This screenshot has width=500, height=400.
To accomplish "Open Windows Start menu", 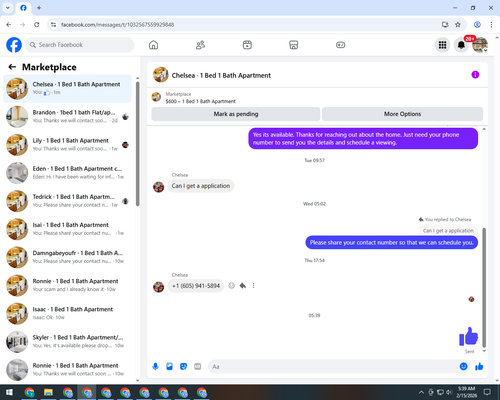I will pyautogui.click(x=9, y=392).
